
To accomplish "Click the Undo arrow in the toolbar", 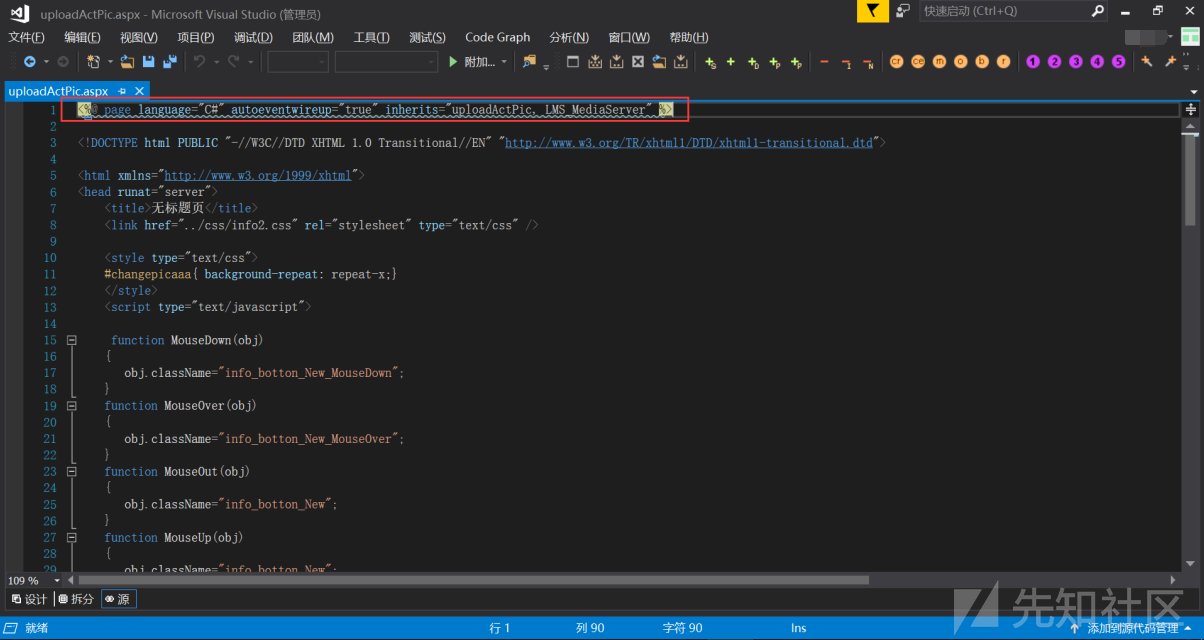I will [200, 62].
